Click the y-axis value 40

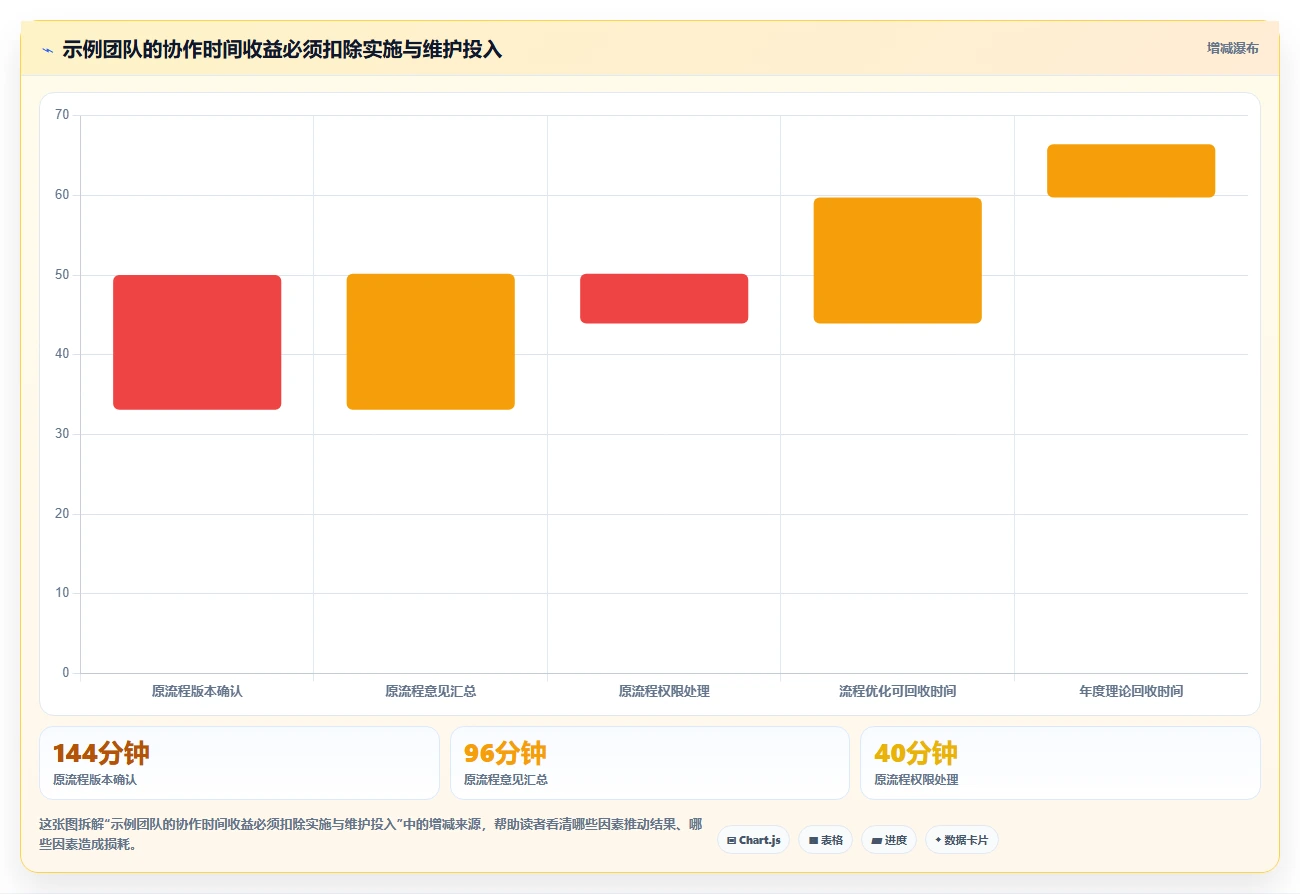point(62,354)
